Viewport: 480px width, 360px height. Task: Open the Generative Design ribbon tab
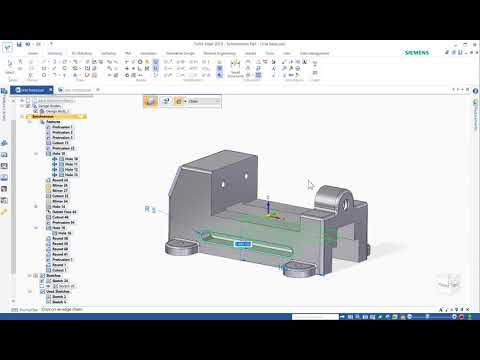click(x=180, y=53)
